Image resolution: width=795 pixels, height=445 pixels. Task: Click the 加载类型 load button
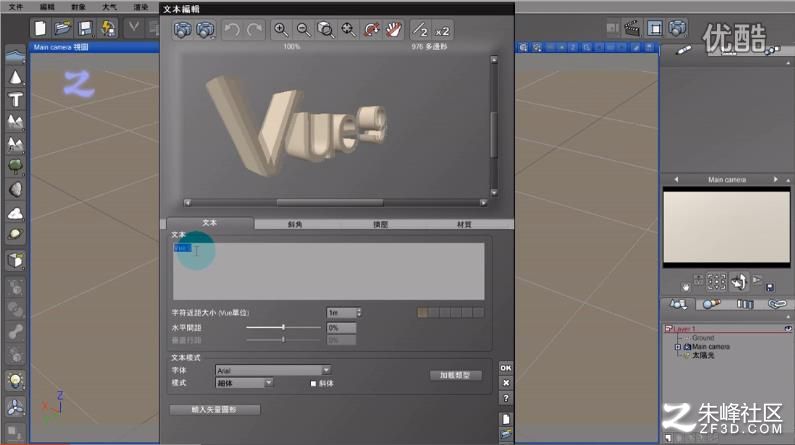click(x=455, y=375)
